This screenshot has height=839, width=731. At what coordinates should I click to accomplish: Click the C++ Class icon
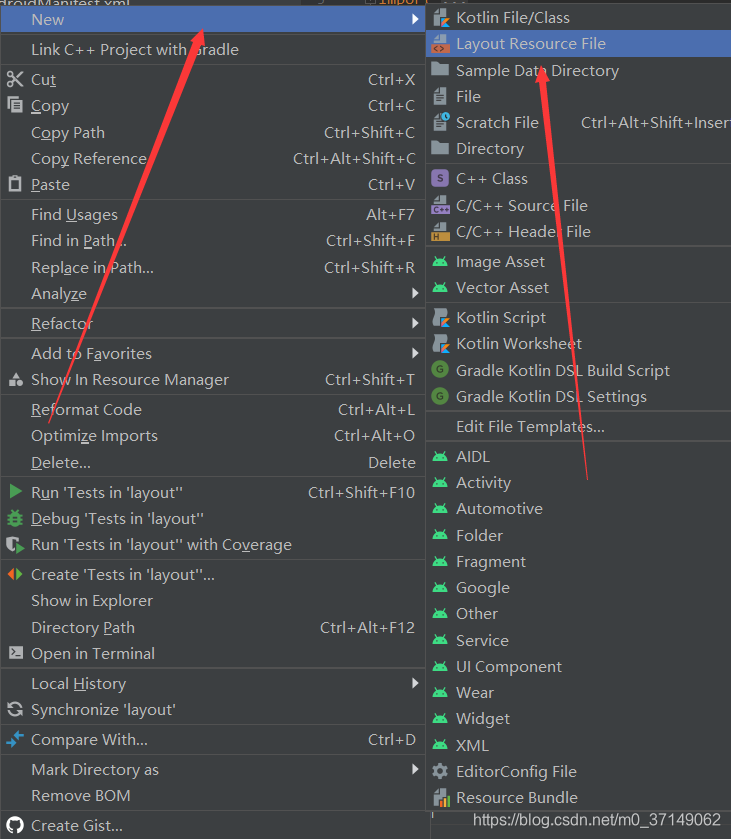coord(440,178)
